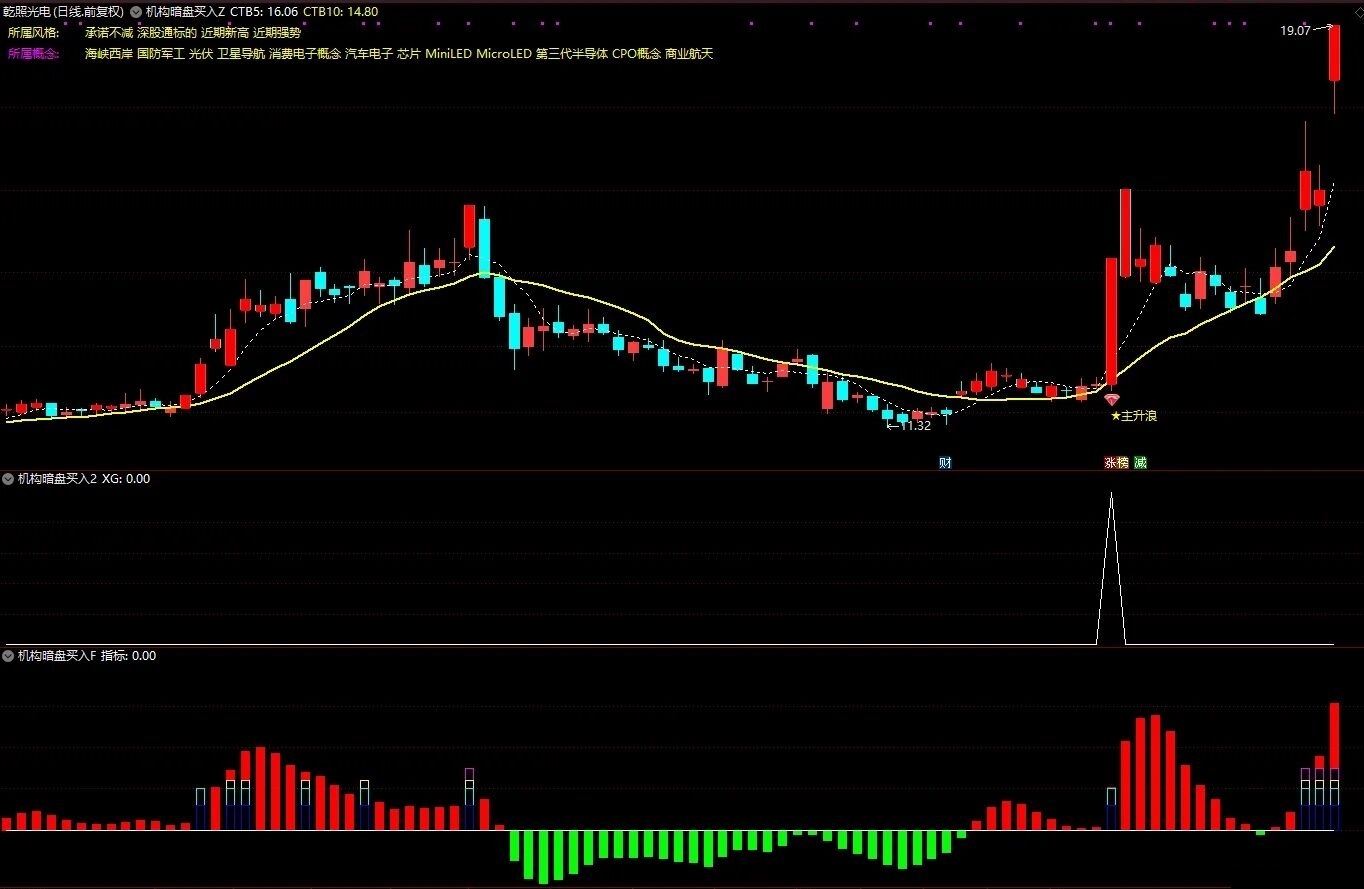
Task: Open the MicroLED concept tag
Action: tap(504, 54)
